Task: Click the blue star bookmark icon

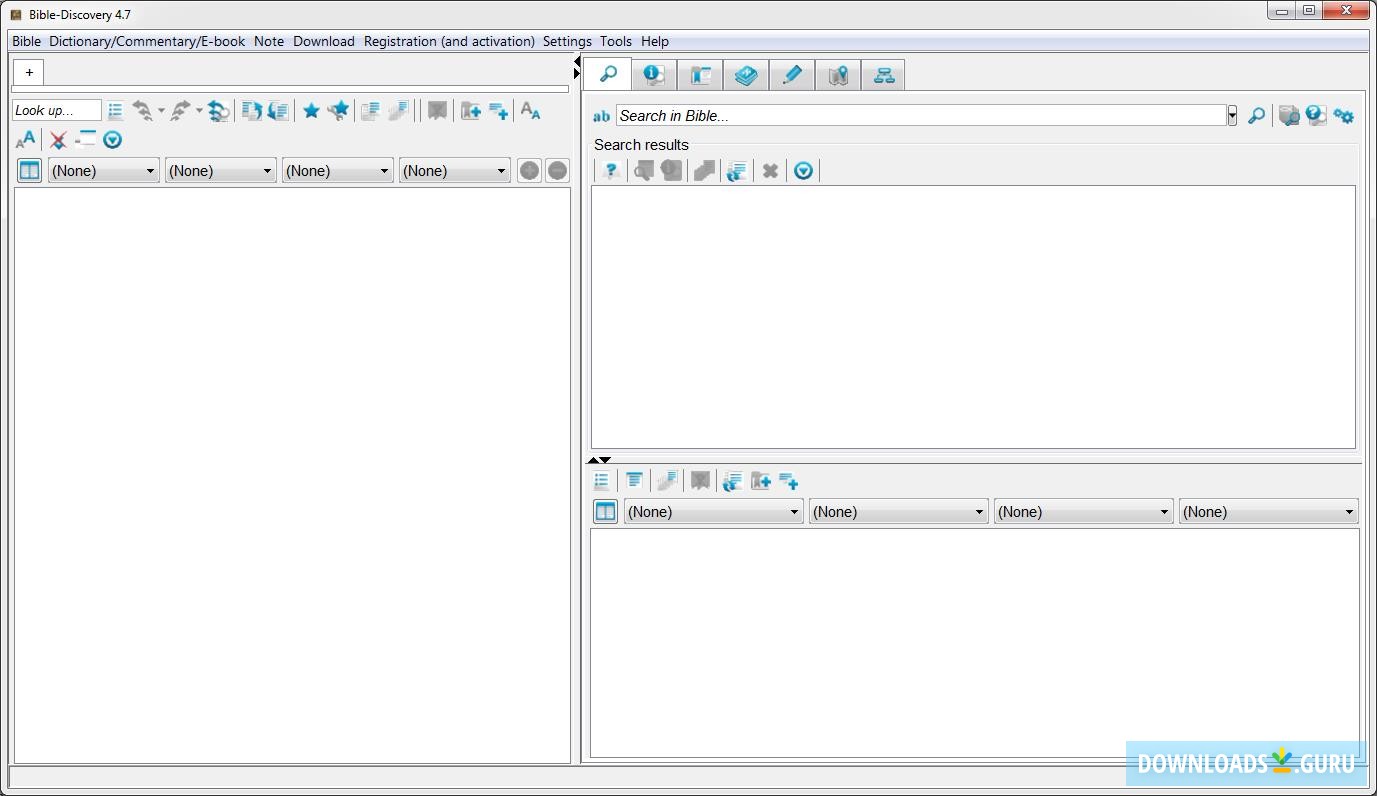Action: pyautogui.click(x=311, y=111)
